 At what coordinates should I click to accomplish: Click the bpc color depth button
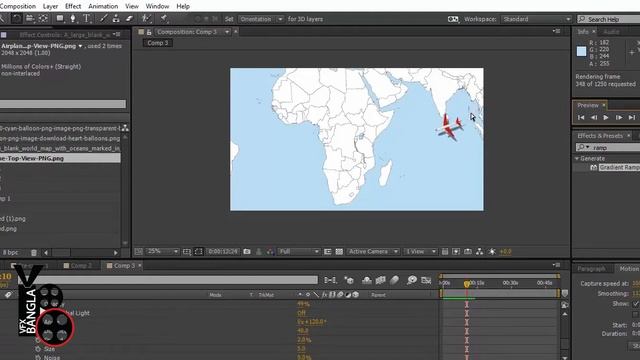(10, 253)
